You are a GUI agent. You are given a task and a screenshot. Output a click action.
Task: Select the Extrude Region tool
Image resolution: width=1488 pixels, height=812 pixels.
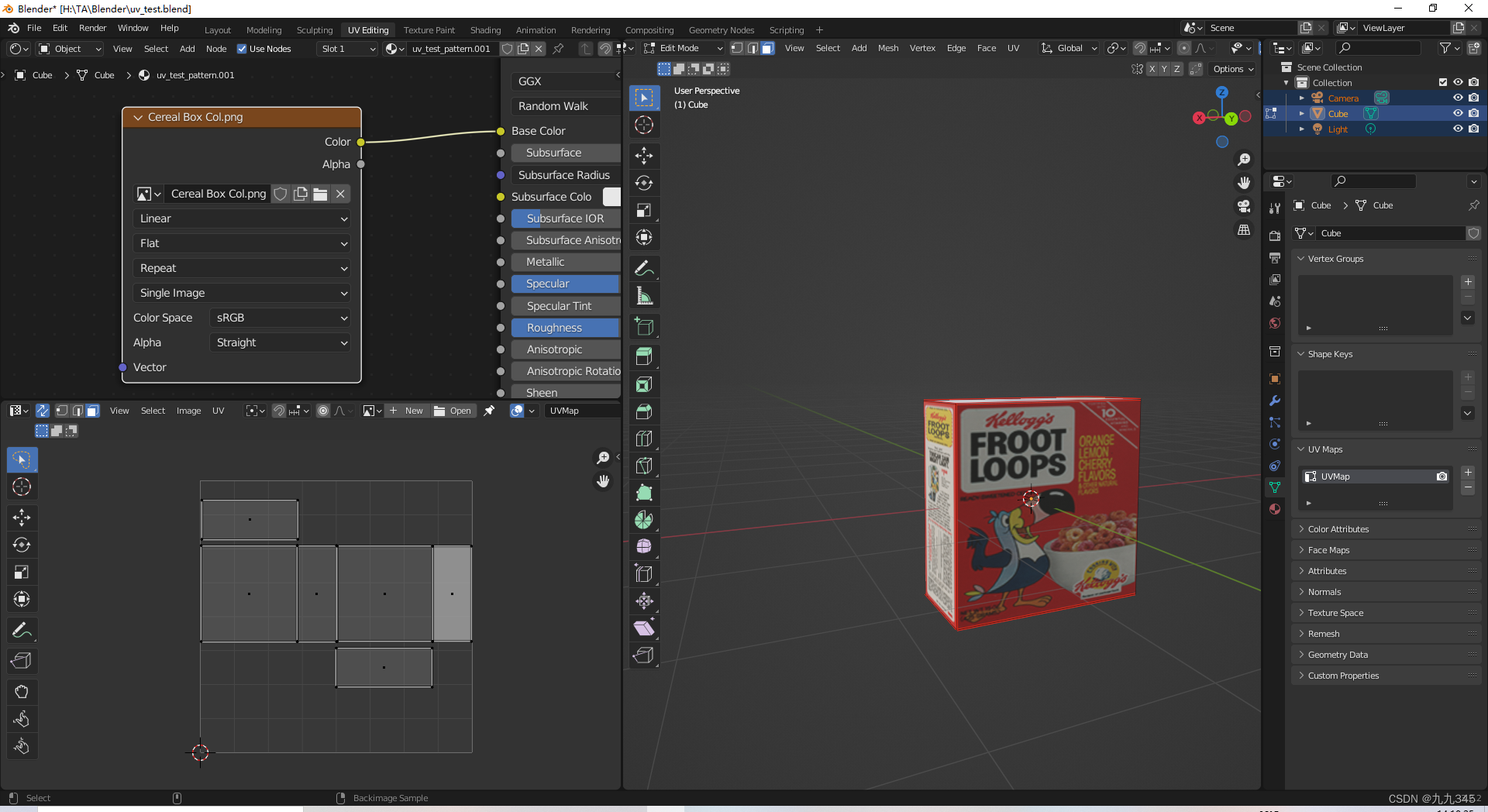[644, 356]
